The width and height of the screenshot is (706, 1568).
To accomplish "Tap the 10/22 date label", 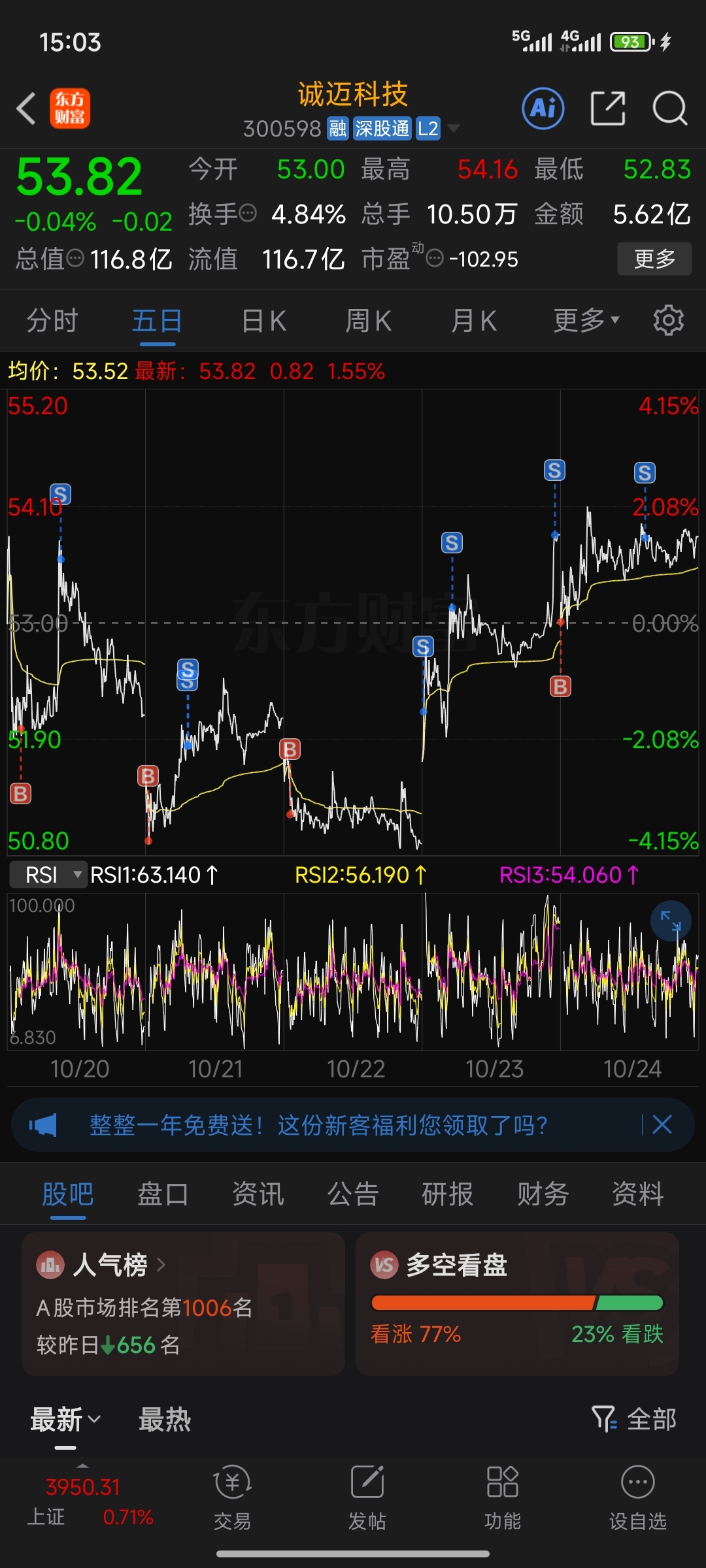I will (356, 1069).
